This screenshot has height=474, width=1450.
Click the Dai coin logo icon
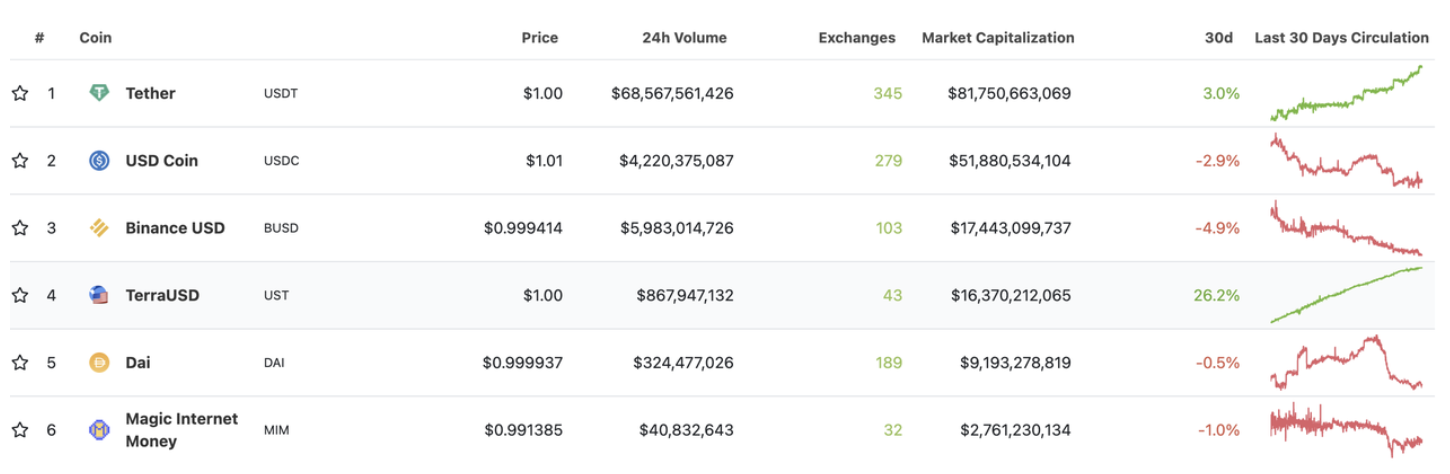click(x=99, y=363)
